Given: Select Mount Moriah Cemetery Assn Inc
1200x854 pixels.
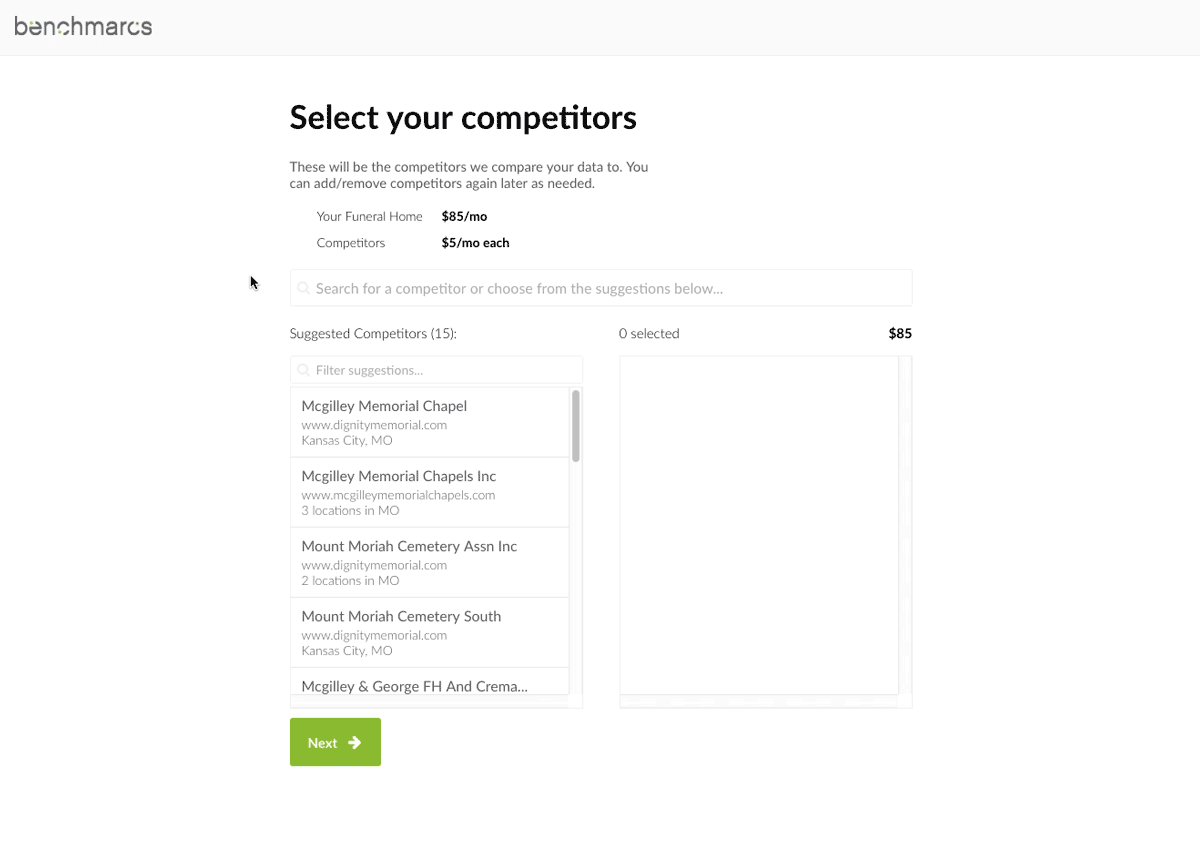Looking at the screenshot, I should click(x=430, y=563).
